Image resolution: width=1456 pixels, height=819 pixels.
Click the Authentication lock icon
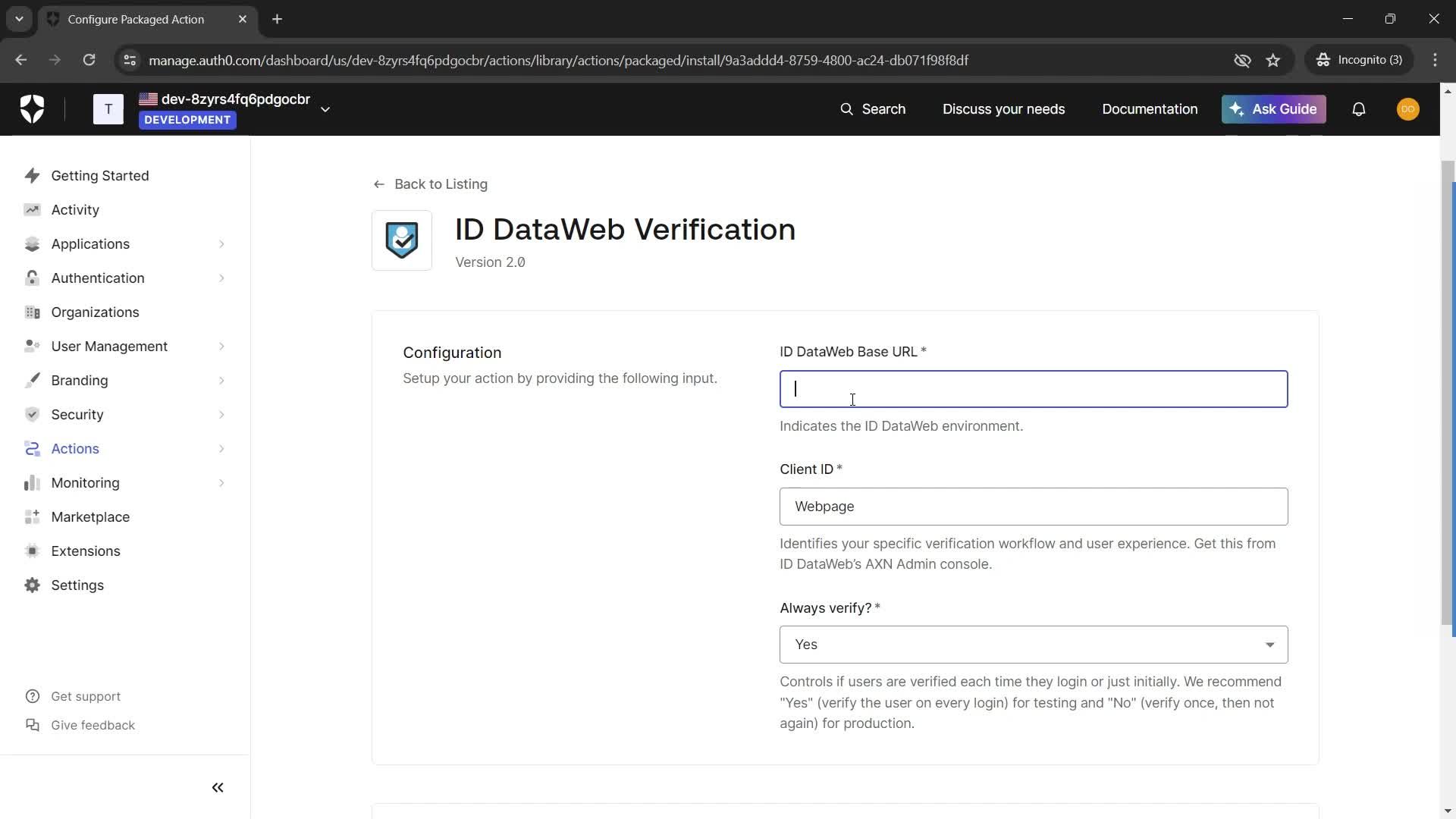click(32, 278)
